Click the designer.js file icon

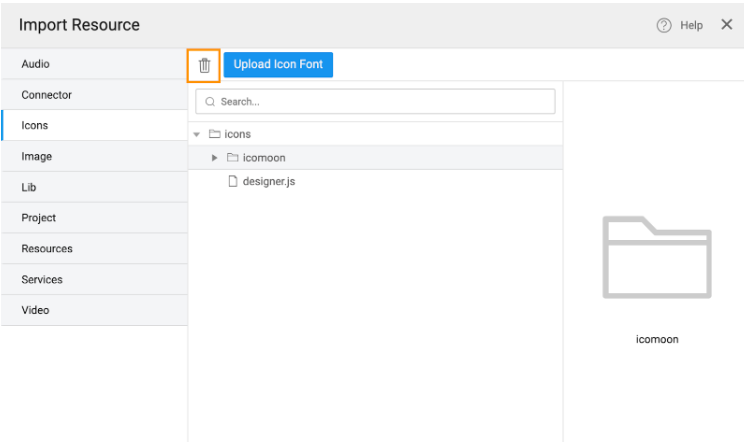[232, 181]
